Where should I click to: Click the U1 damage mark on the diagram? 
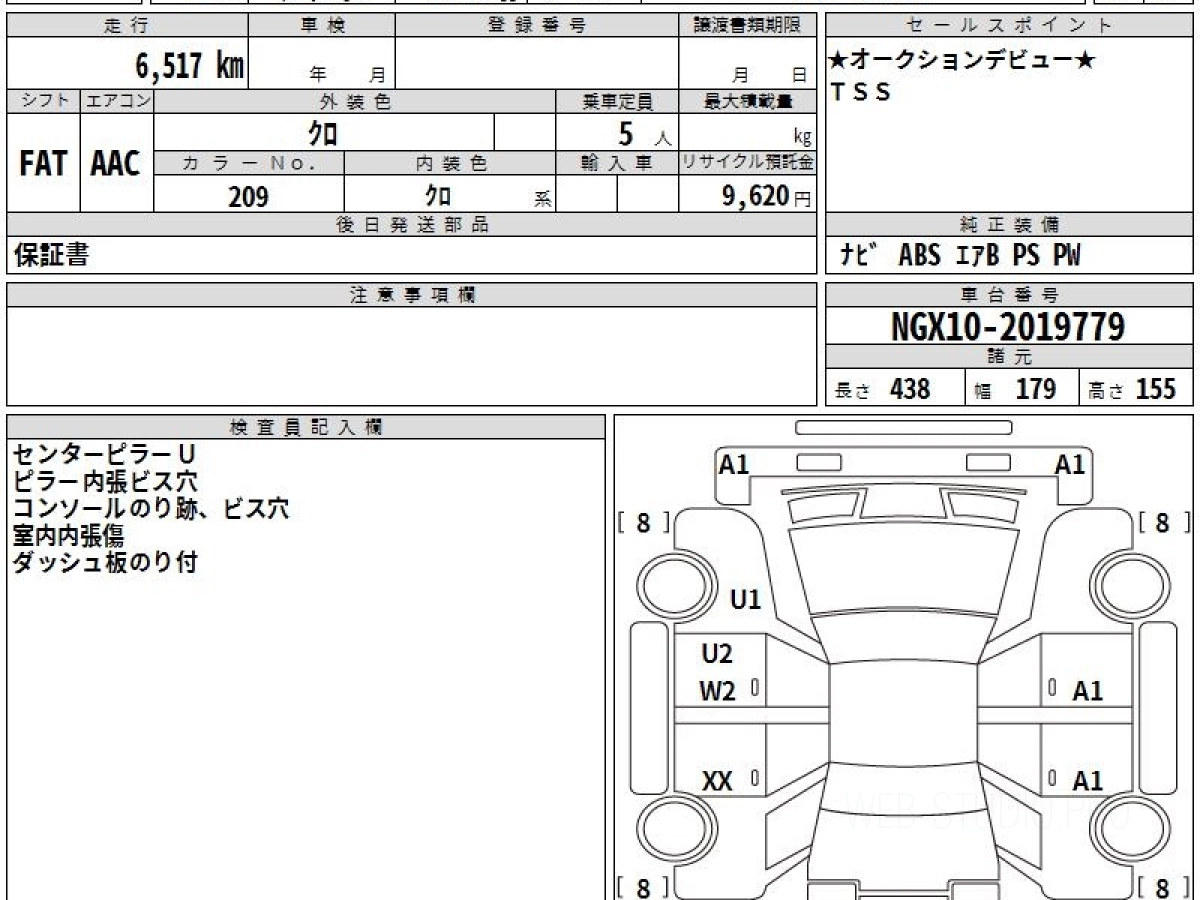point(746,600)
